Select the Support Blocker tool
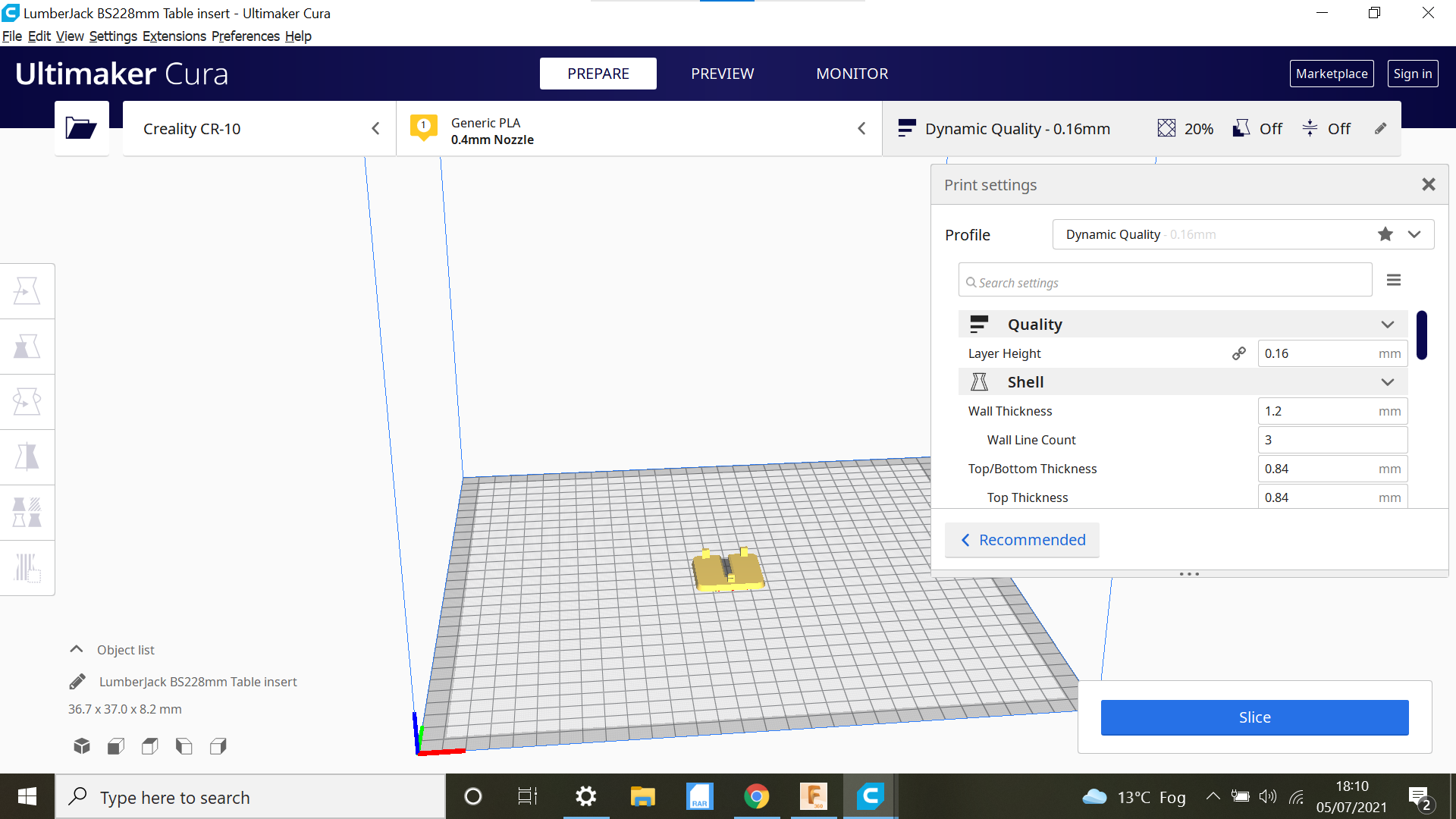 coord(27,567)
